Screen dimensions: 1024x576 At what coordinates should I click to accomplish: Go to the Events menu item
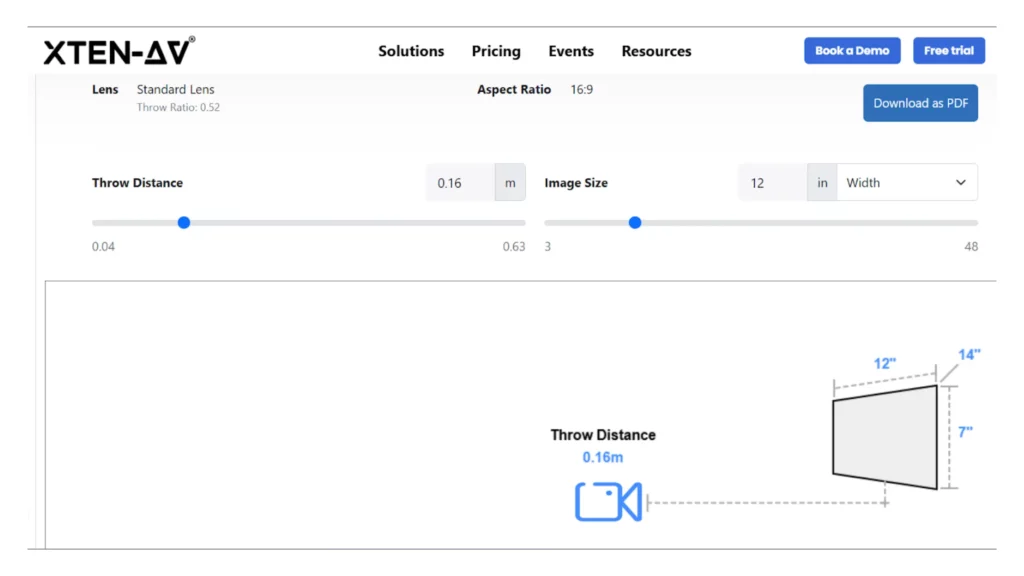click(x=571, y=51)
